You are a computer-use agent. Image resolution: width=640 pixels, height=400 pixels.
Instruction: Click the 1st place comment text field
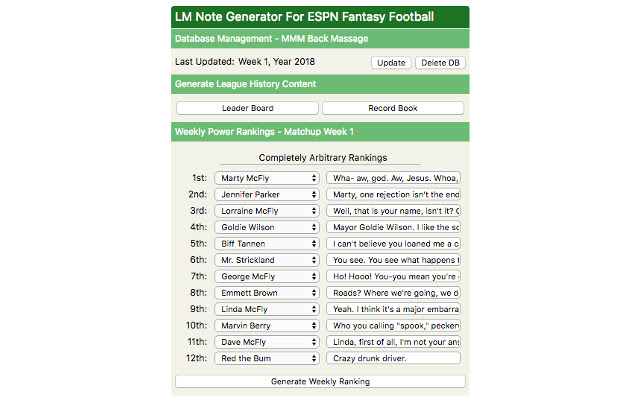click(x=393, y=178)
